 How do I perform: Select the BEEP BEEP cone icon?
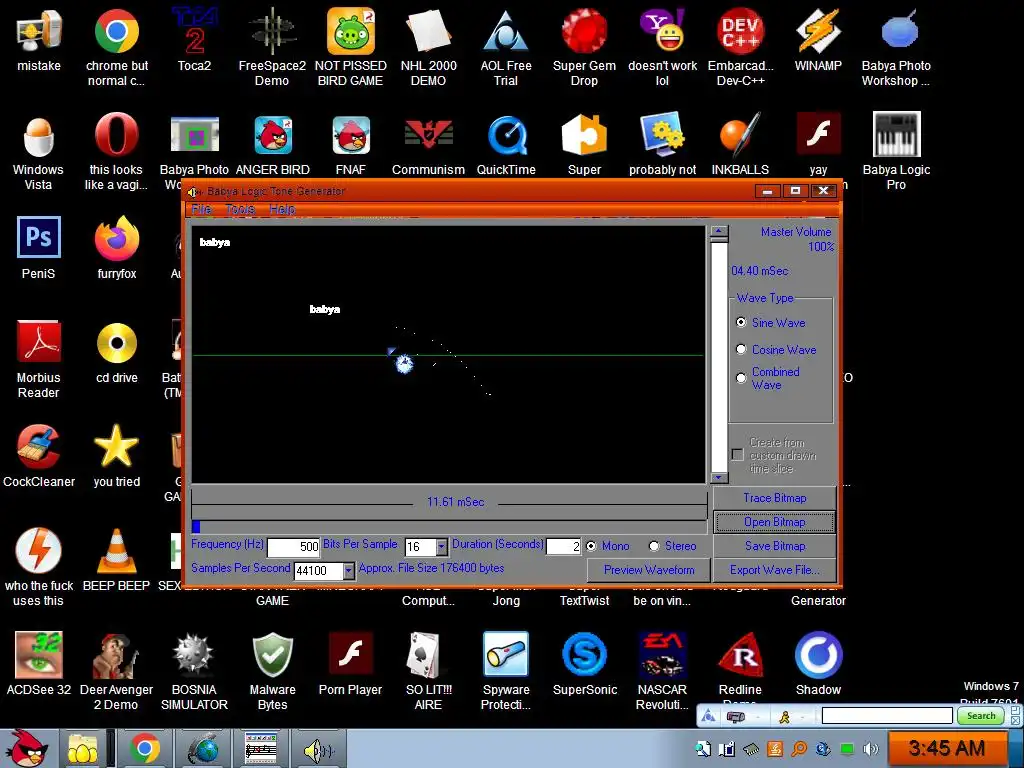point(116,560)
